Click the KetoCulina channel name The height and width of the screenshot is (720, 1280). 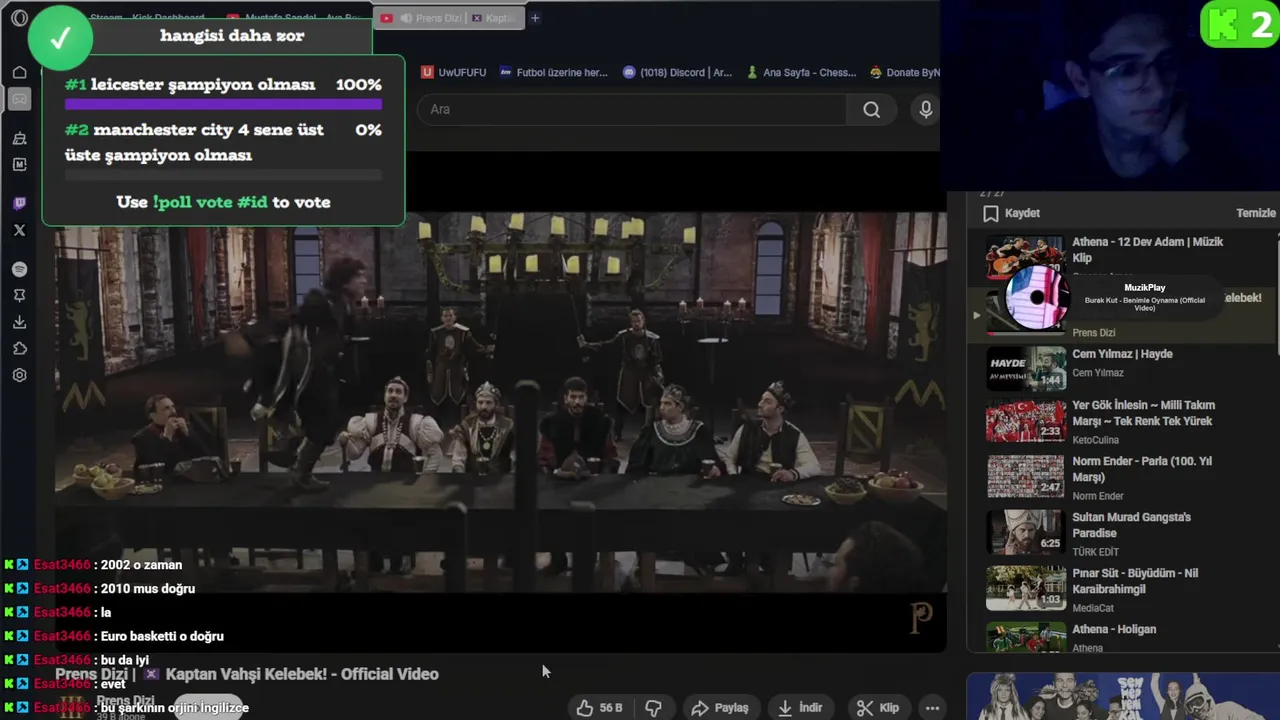1095,440
